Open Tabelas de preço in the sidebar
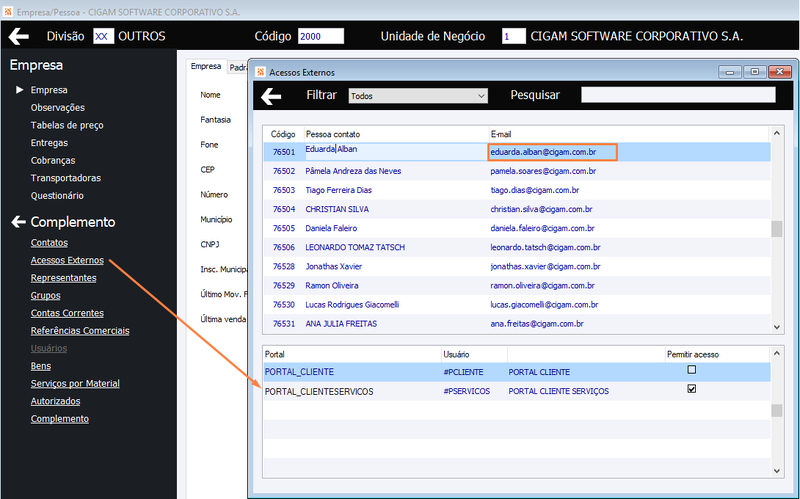The image size is (800, 499). (x=67, y=126)
